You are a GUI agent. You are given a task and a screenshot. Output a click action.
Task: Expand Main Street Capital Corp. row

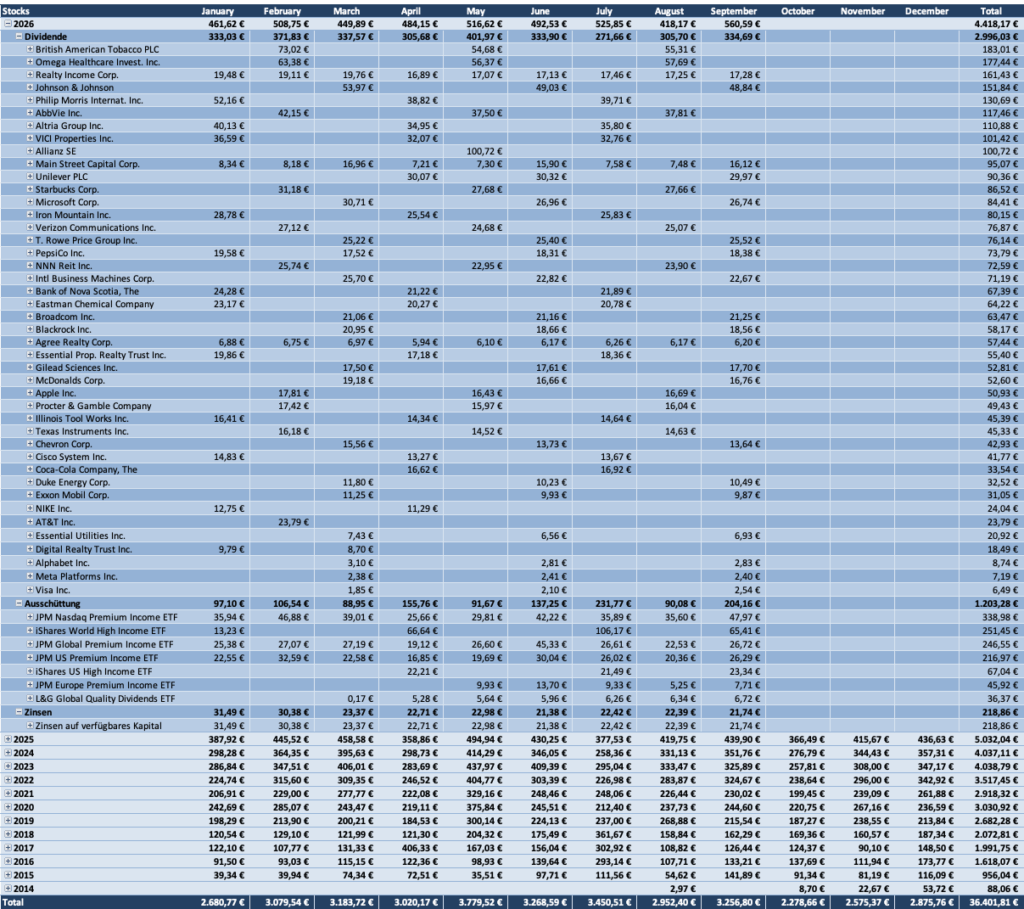30,164
